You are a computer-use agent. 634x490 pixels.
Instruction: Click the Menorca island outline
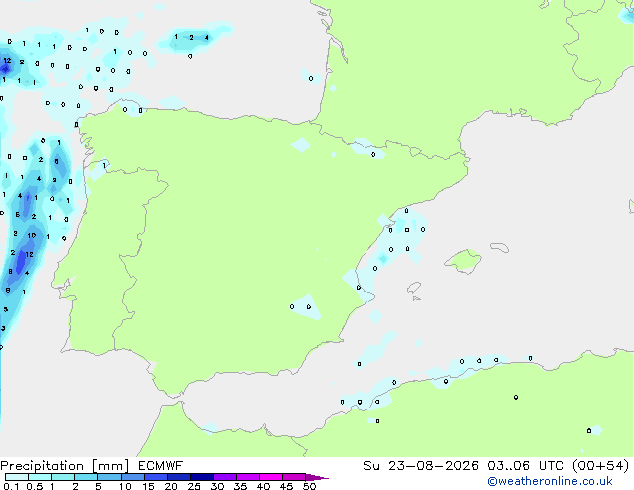(499, 247)
